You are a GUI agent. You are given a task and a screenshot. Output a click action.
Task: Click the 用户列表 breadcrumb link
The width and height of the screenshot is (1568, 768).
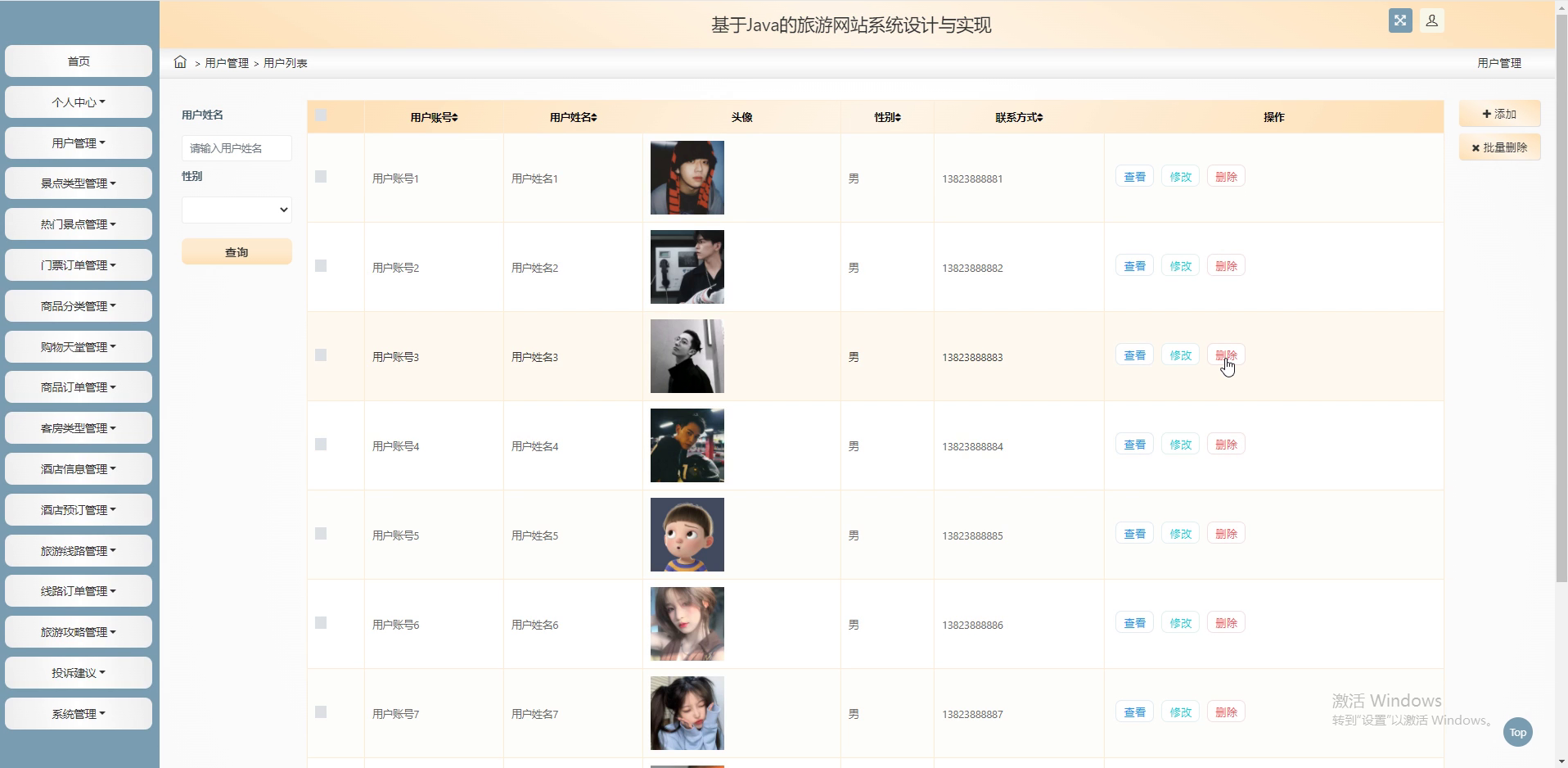286,63
